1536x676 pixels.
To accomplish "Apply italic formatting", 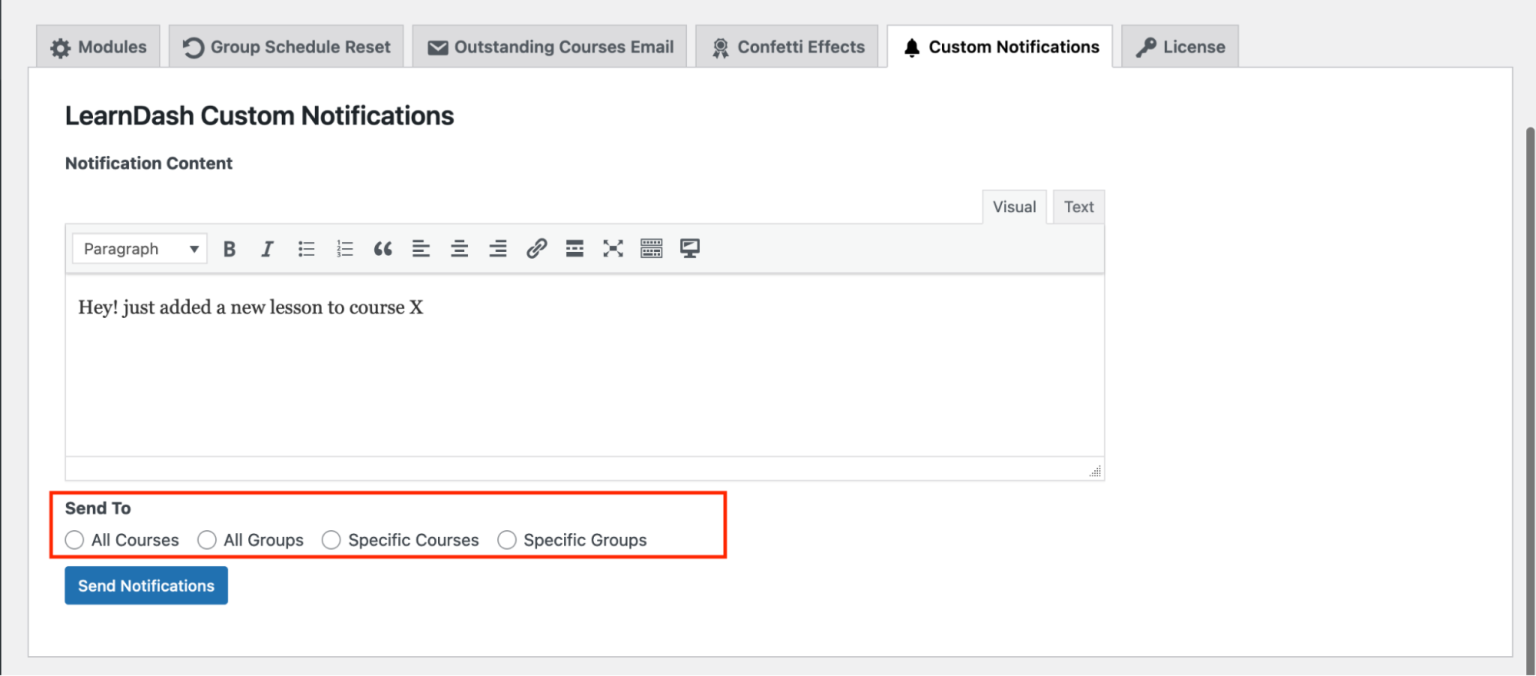I will pos(267,248).
